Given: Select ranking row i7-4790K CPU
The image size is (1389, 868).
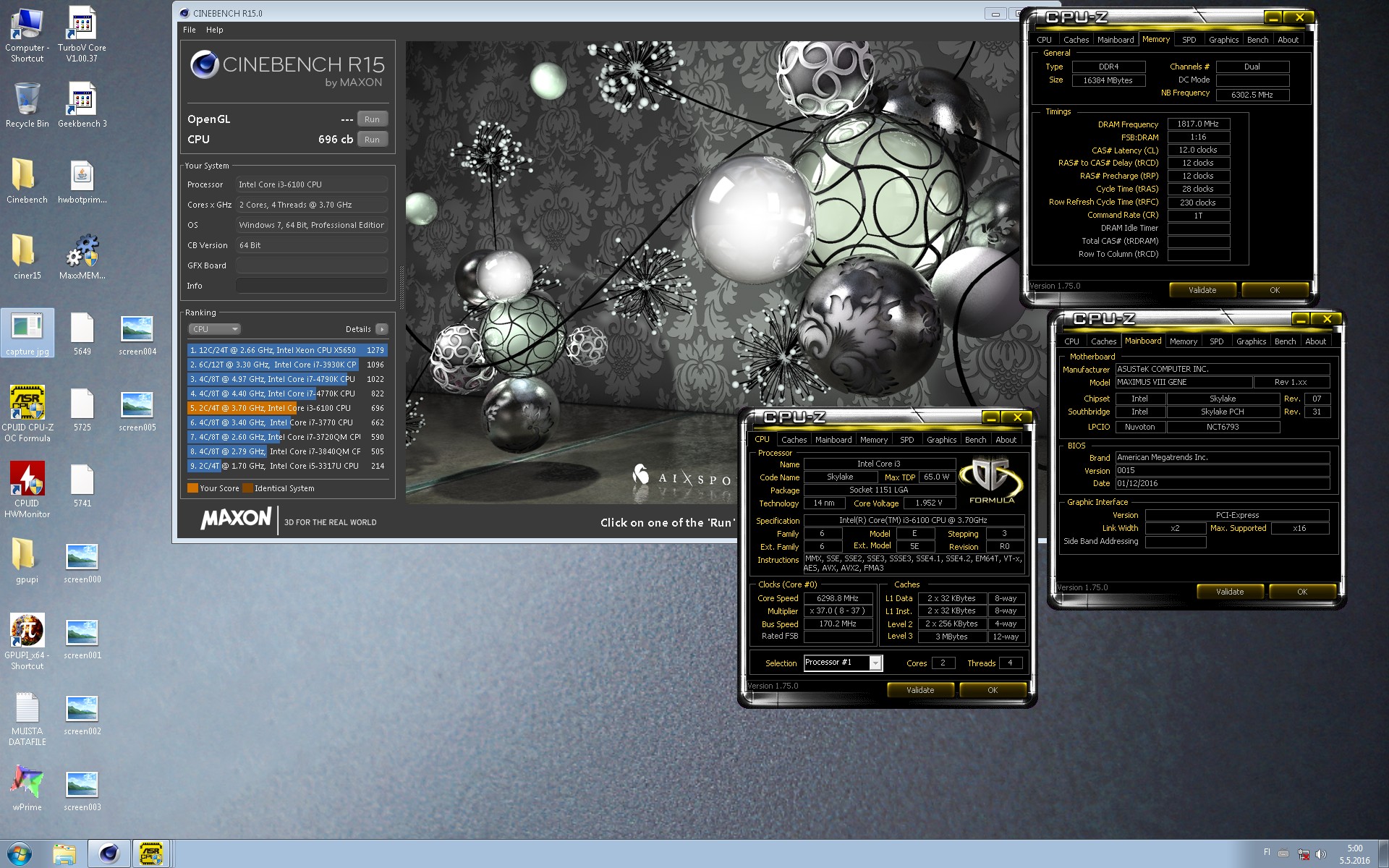Looking at the screenshot, I should tap(287, 379).
